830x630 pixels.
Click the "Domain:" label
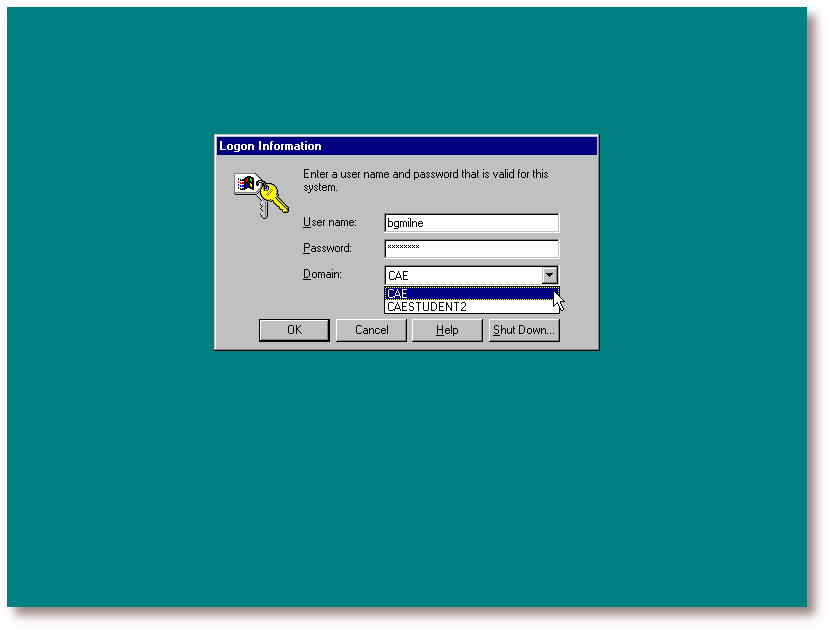point(322,274)
